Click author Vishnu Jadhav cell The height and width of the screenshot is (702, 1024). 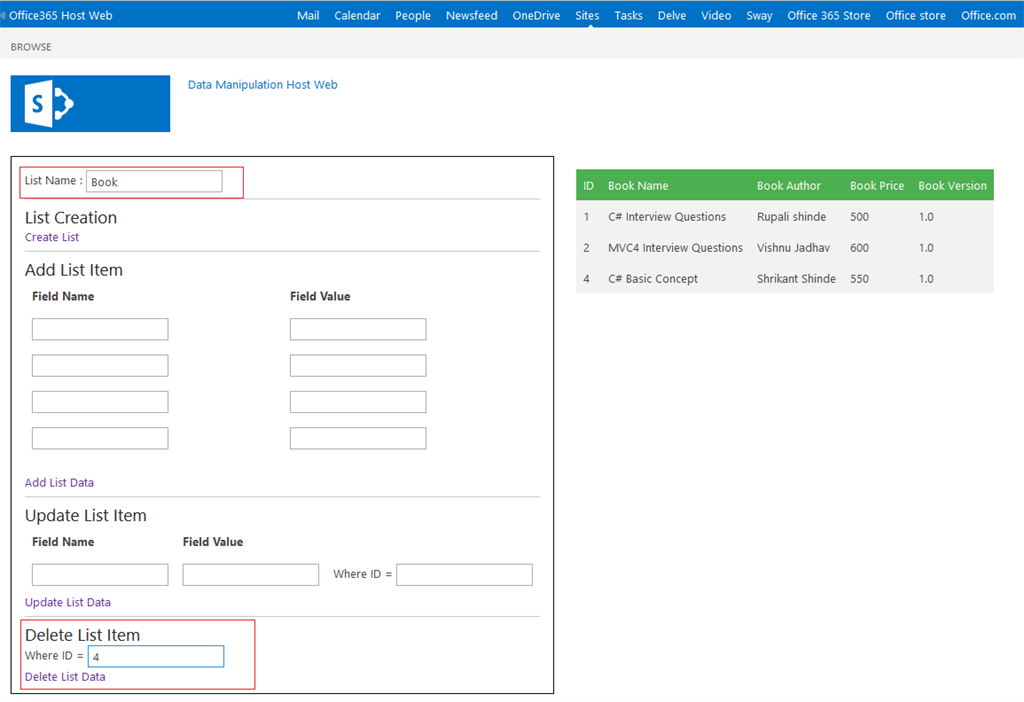pos(793,247)
